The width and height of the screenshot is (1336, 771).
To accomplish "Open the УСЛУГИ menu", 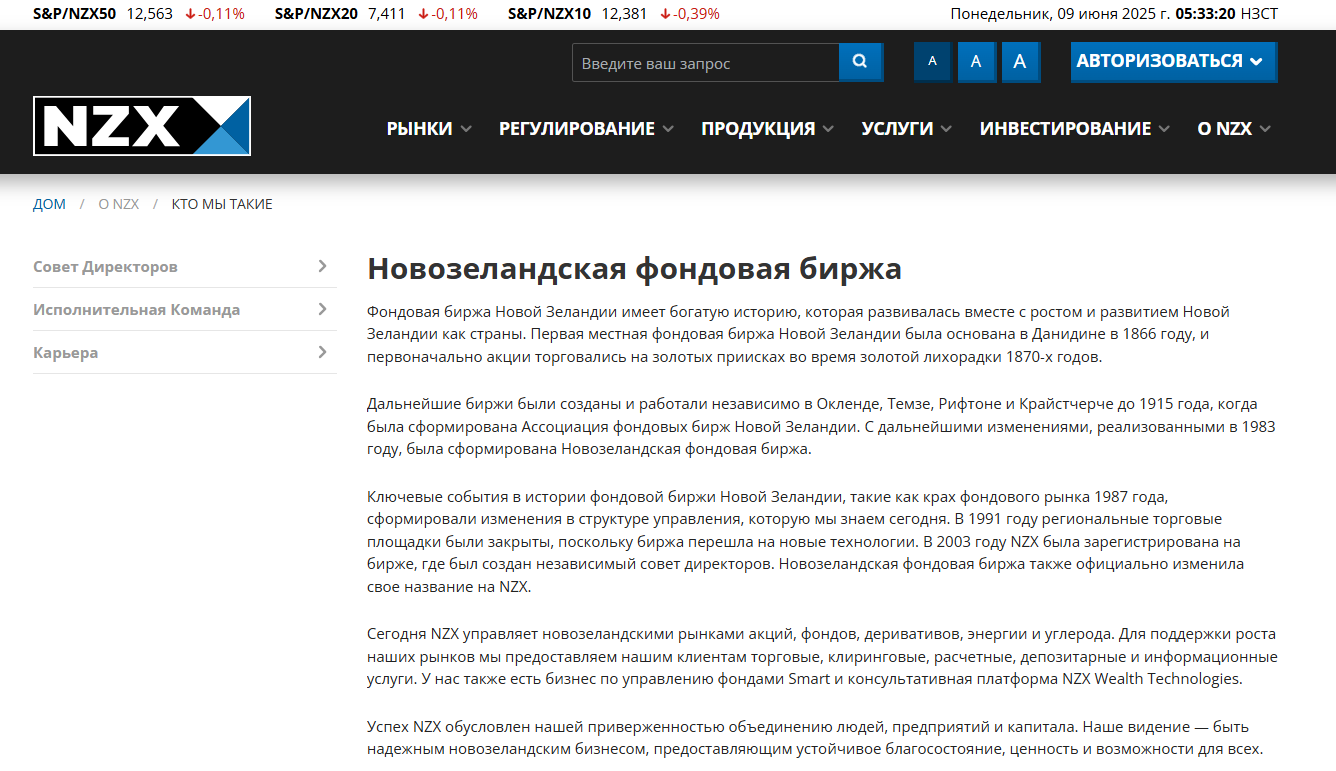I will point(906,128).
